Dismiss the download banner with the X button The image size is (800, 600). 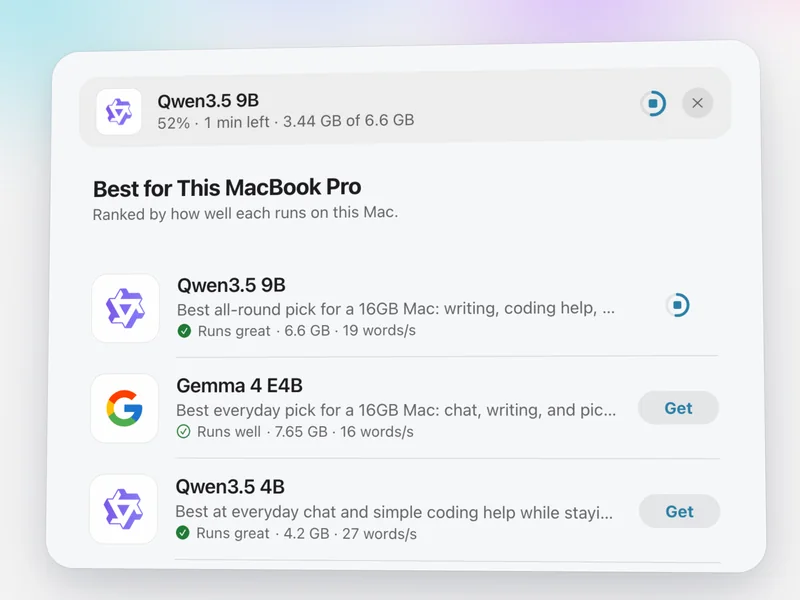(x=697, y=103)
